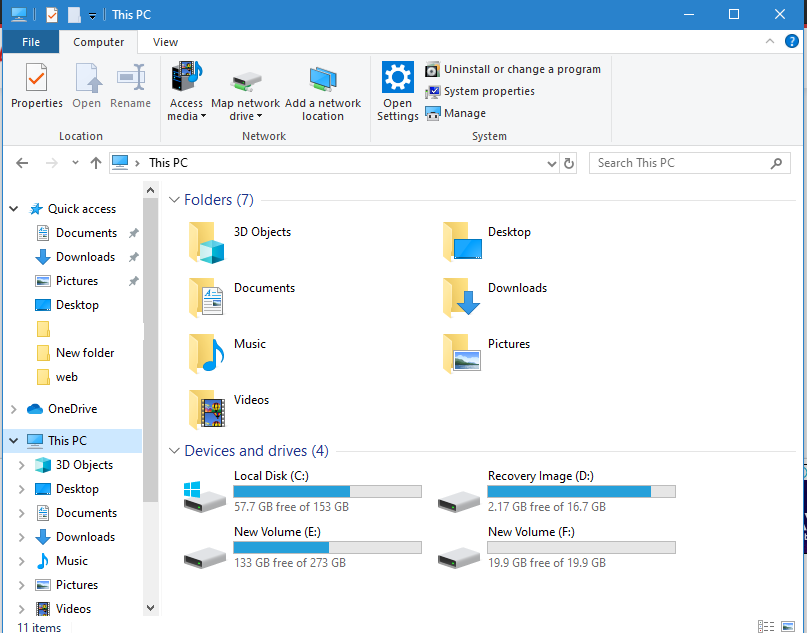The height and width of the screenshot is (633, 807).
Task: Open the address bar history dropdown
Action: pos(552,163)
